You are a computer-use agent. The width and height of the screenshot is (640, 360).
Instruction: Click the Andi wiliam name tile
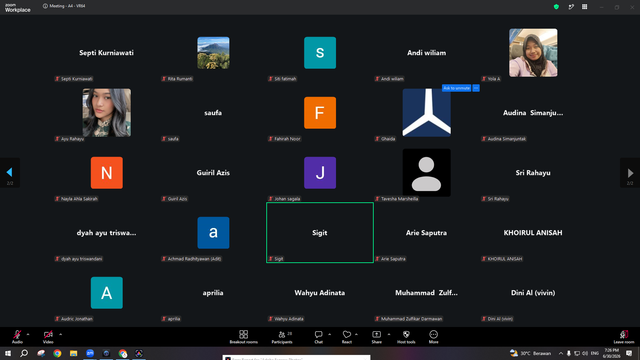(427, 53)
